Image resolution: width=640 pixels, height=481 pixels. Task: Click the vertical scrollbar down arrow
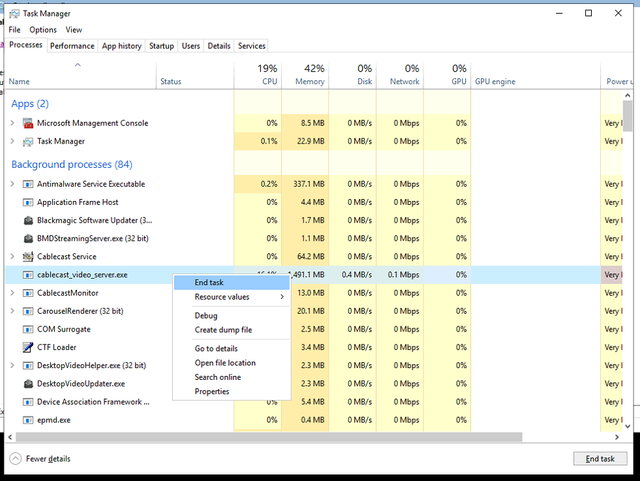click(628, 426)
